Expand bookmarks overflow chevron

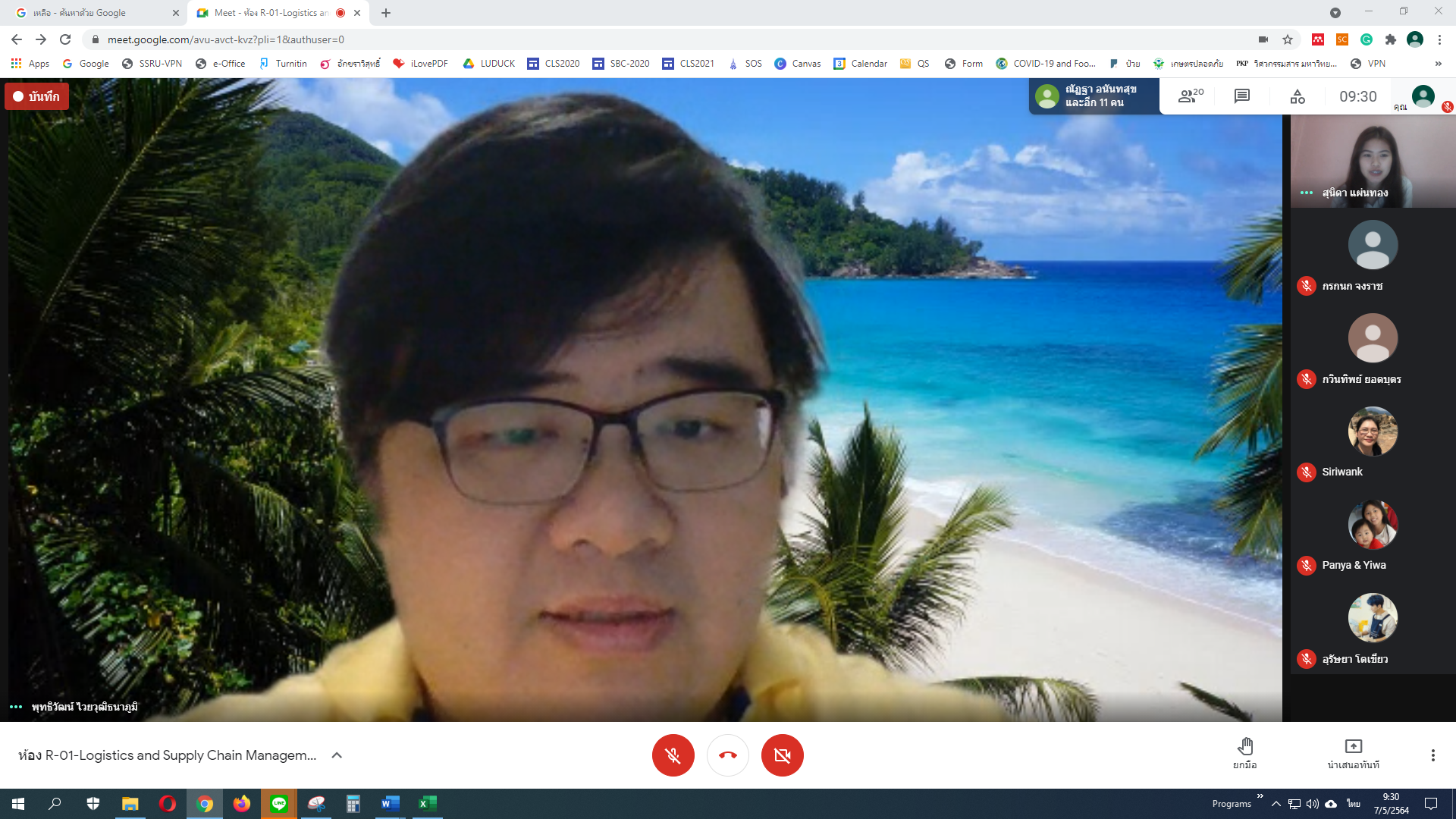1438,64
